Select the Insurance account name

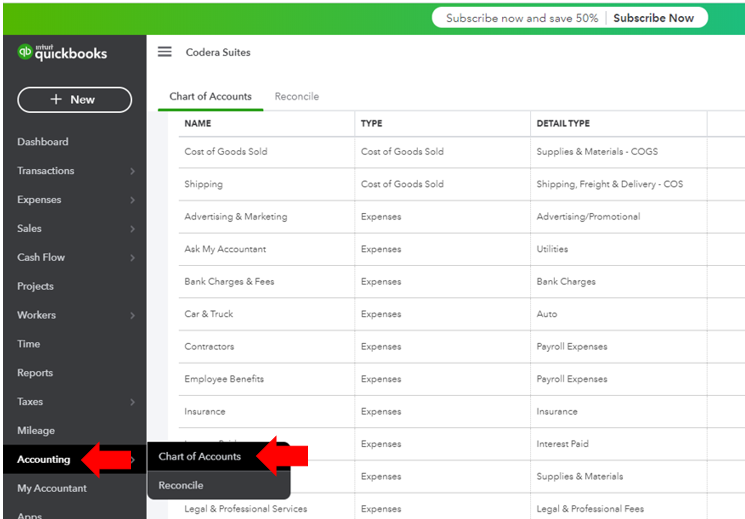pos(205,412)
